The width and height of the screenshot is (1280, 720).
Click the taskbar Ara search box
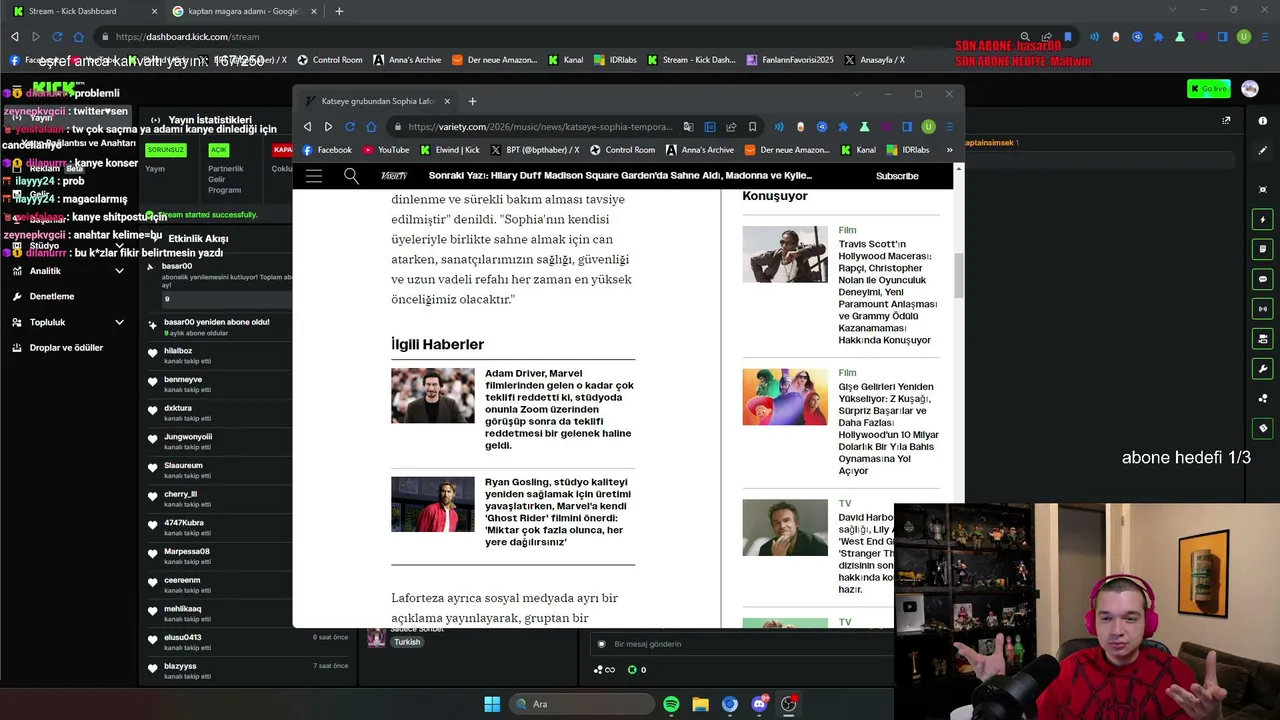pyautogui.click(x=580, y=704)
